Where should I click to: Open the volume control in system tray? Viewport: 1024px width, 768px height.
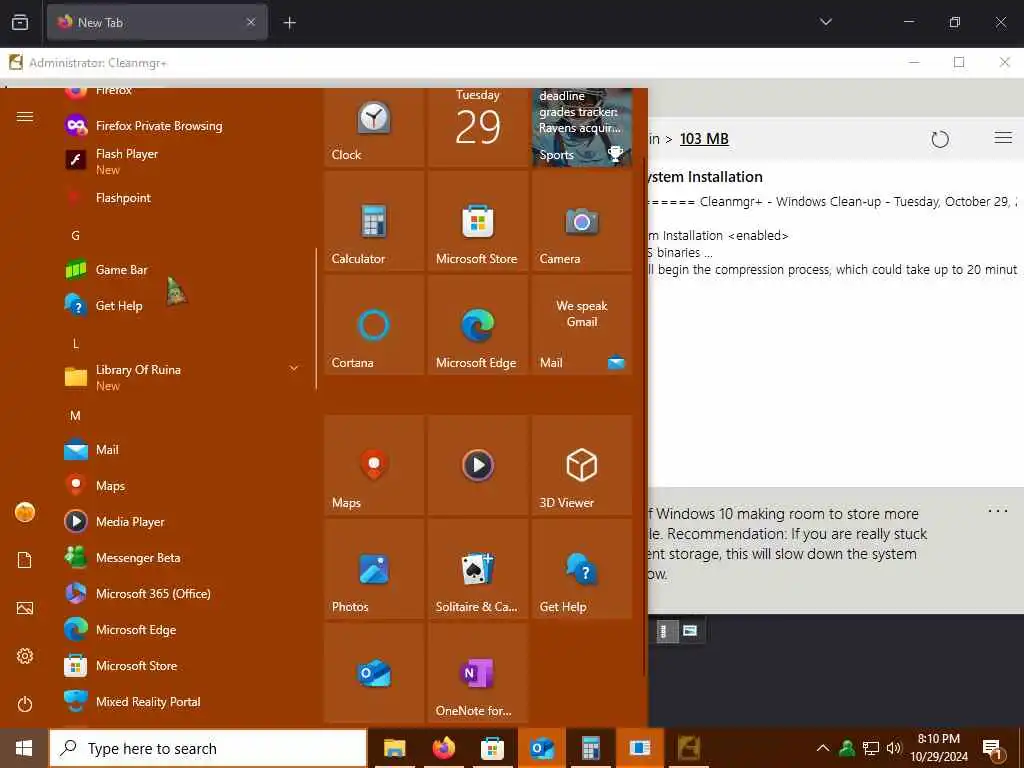tap(894, 748)
